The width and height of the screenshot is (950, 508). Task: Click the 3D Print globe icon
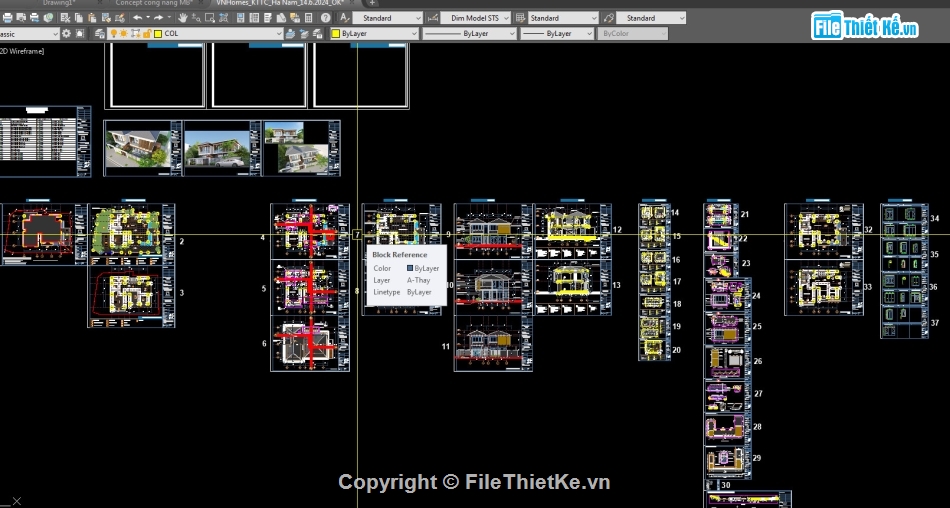coord(48,18)
